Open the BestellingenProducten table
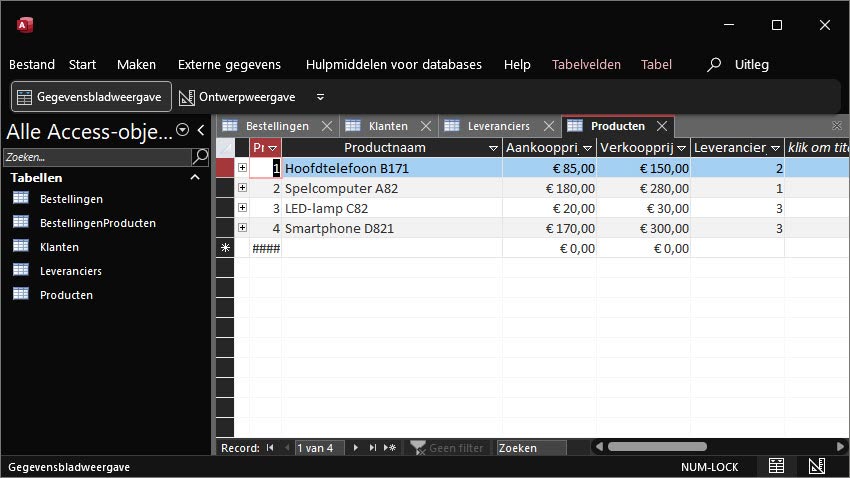This screenshot has width=850, height=478. click(x=84, y=223)
